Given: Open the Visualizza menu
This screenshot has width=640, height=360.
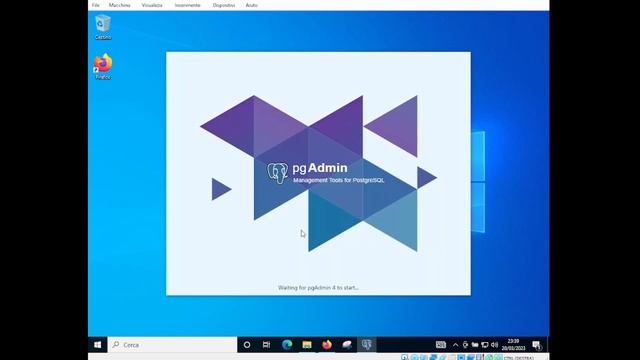Looking at the screenshot, I should 152,5.
